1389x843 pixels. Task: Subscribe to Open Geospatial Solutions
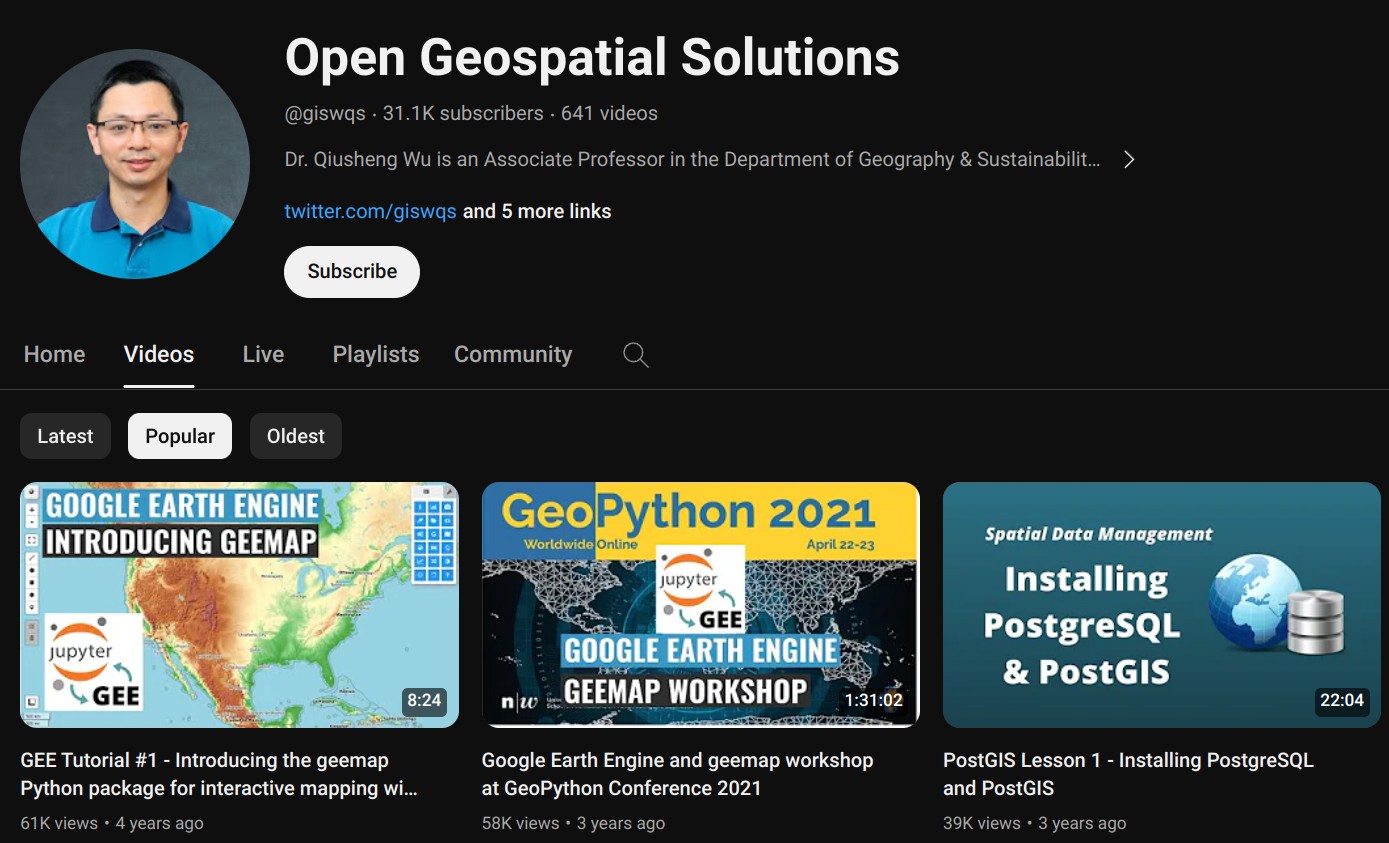[x=352, y=272]
